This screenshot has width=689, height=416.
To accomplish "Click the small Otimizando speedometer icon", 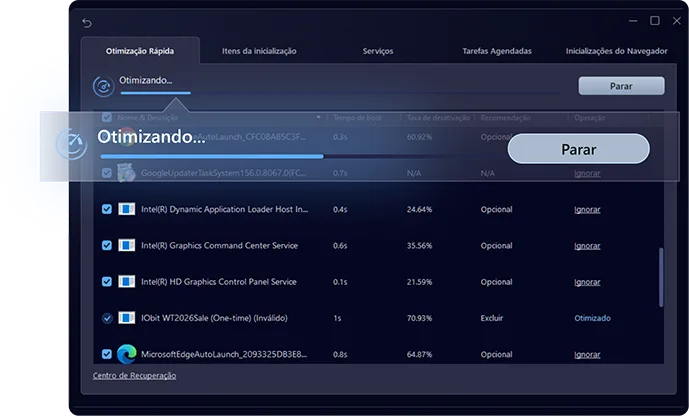I will tap(104, 87).
